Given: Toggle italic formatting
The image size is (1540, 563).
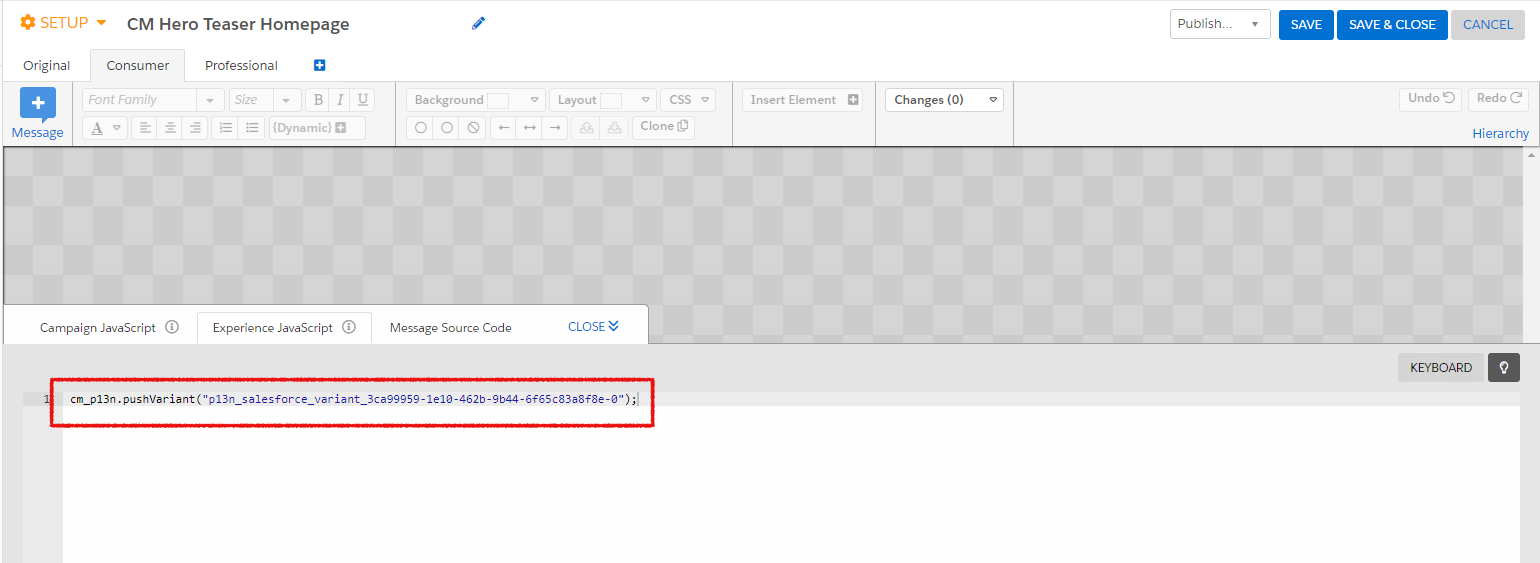Looking at the screenshot, I should (340, 100).
